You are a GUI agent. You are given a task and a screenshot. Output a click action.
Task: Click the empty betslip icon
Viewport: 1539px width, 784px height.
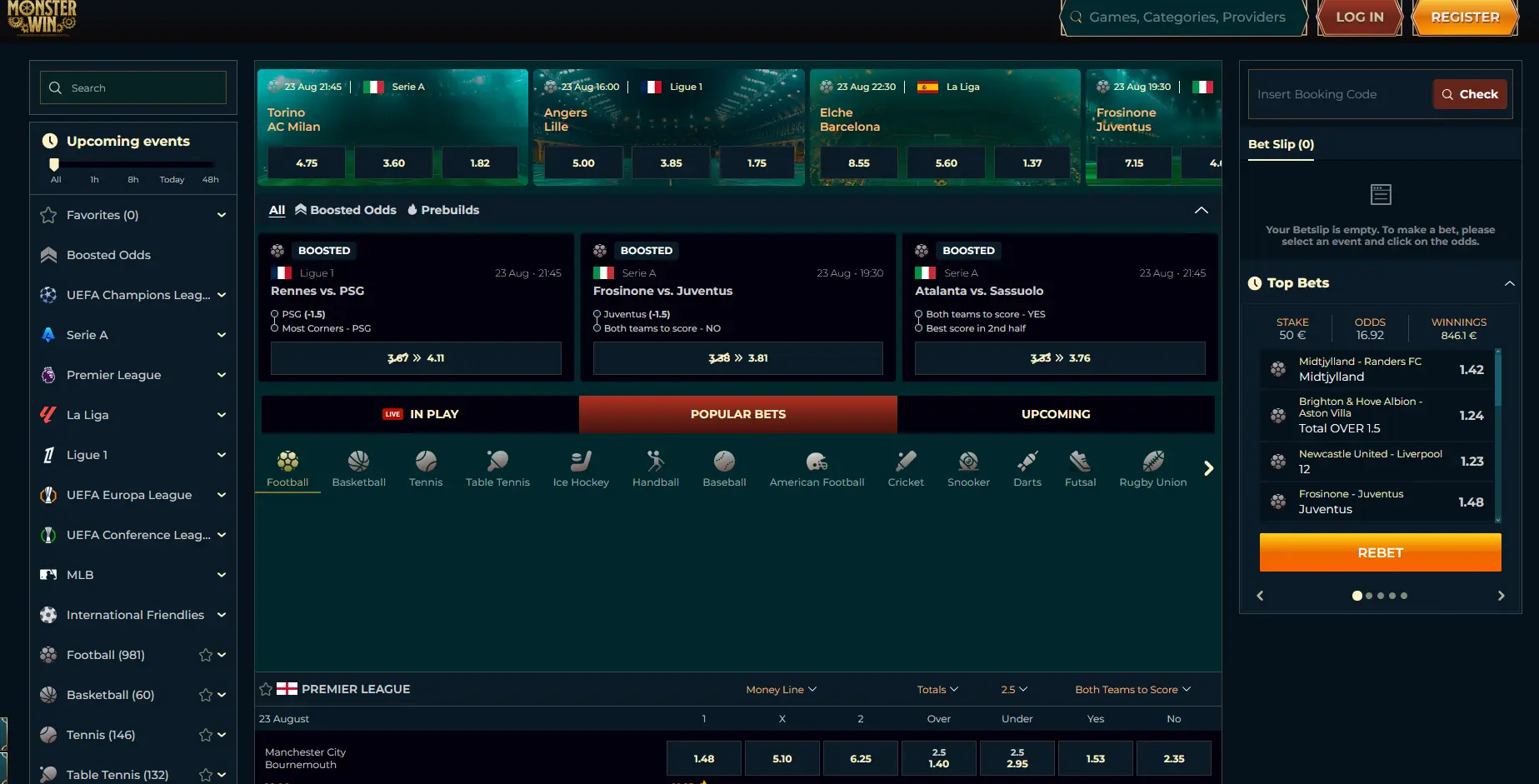[1381, 195]
